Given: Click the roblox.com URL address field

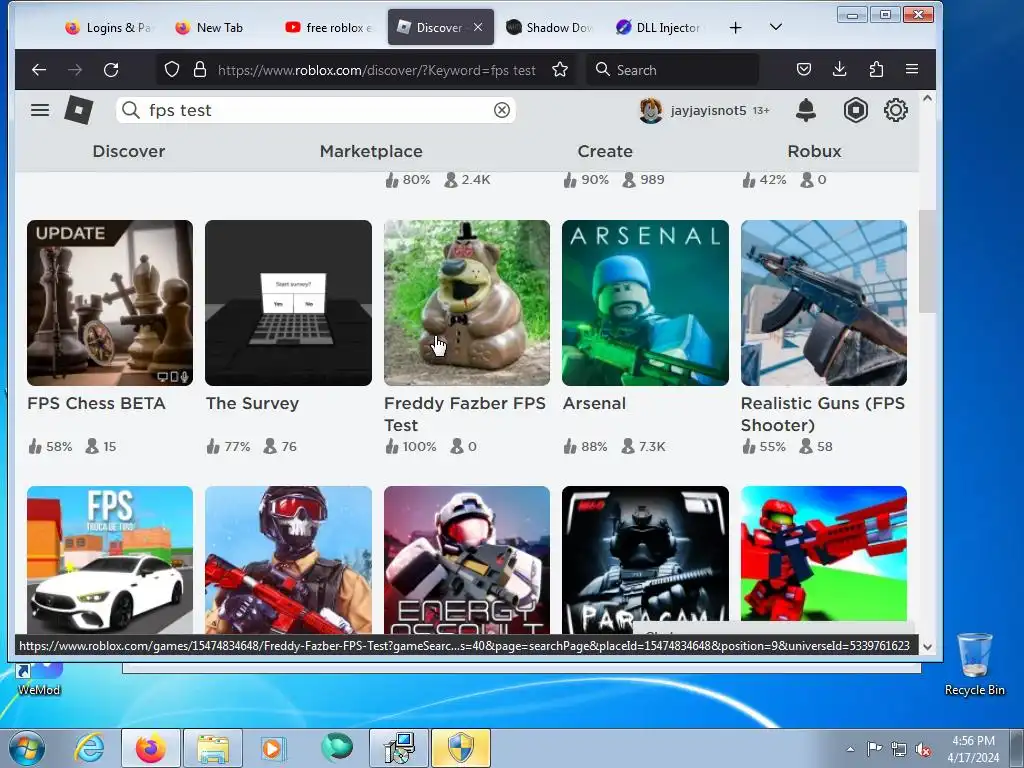Looking at the screenshot, I should coord(376,70).
